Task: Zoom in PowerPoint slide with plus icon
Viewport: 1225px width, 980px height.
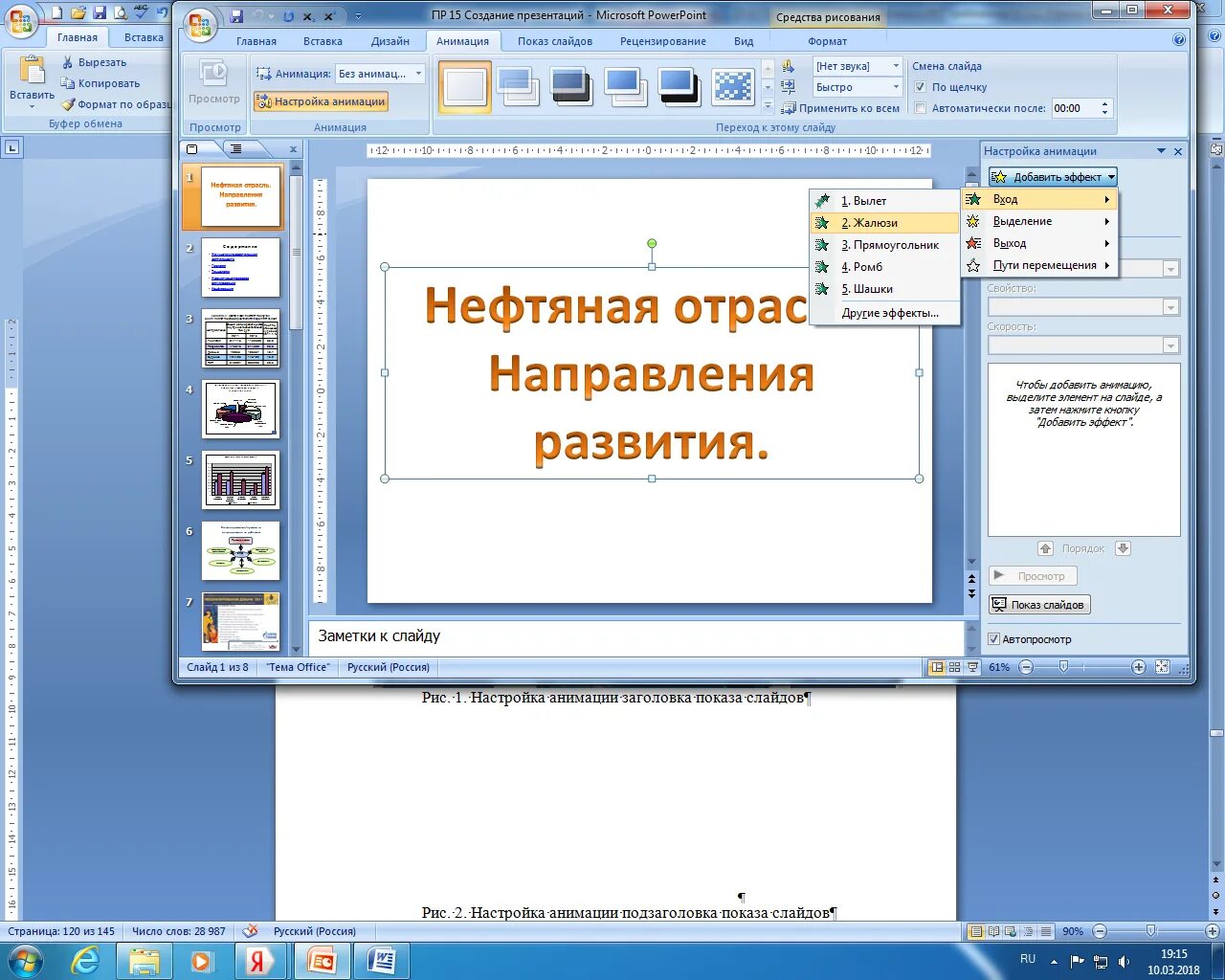Action: [x=1139, y=667]
